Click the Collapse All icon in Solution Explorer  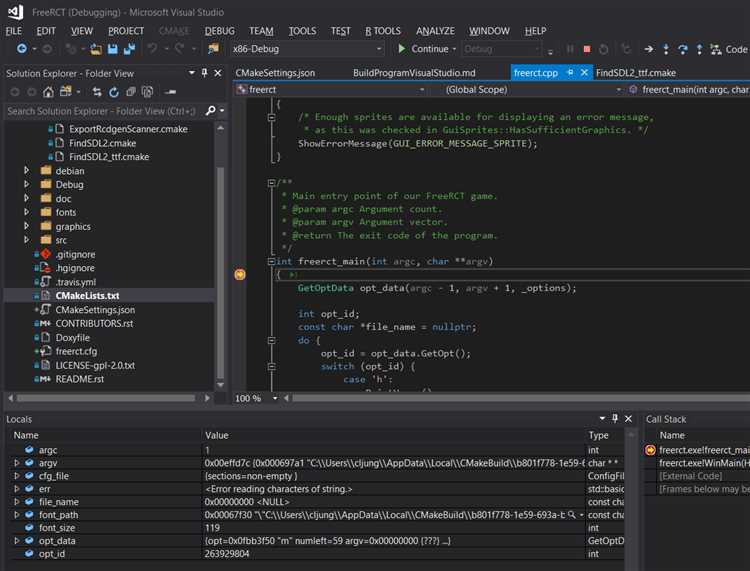click(x=131, y=92)
